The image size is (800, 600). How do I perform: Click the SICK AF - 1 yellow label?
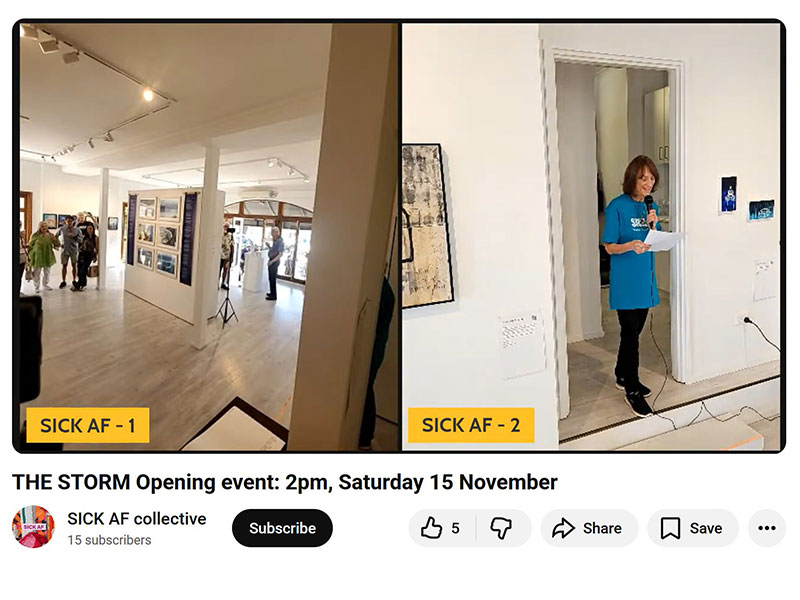[x=88, y=425]
